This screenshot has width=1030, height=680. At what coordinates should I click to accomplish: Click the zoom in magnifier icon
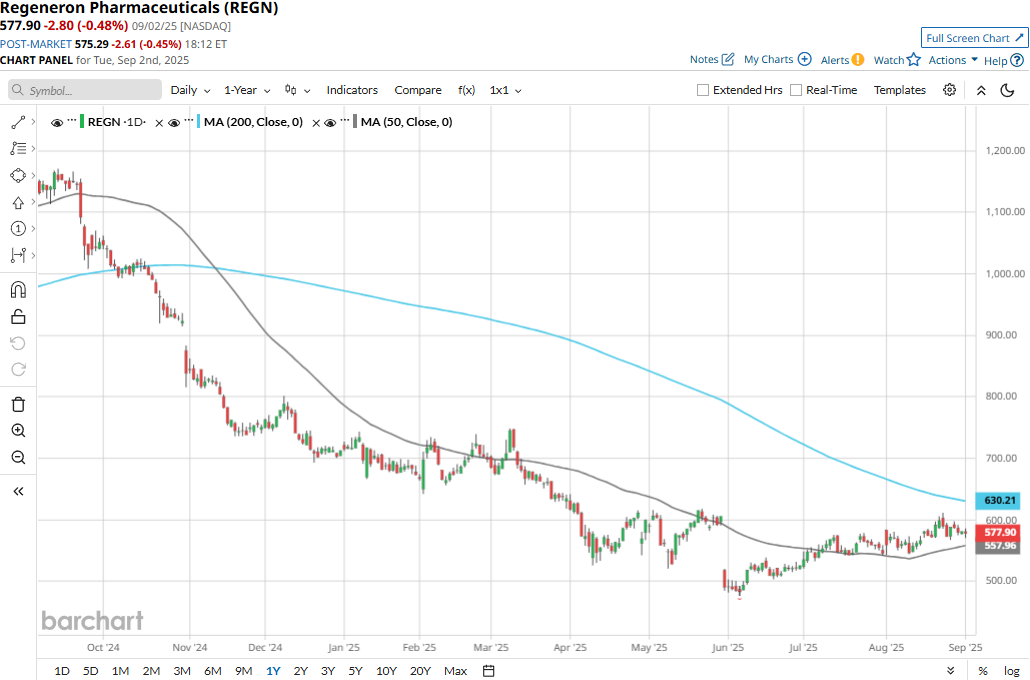[18, 431]
